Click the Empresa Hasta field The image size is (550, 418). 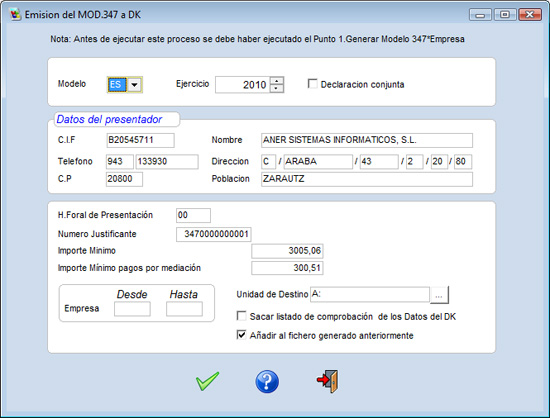(x=184, y=309)
